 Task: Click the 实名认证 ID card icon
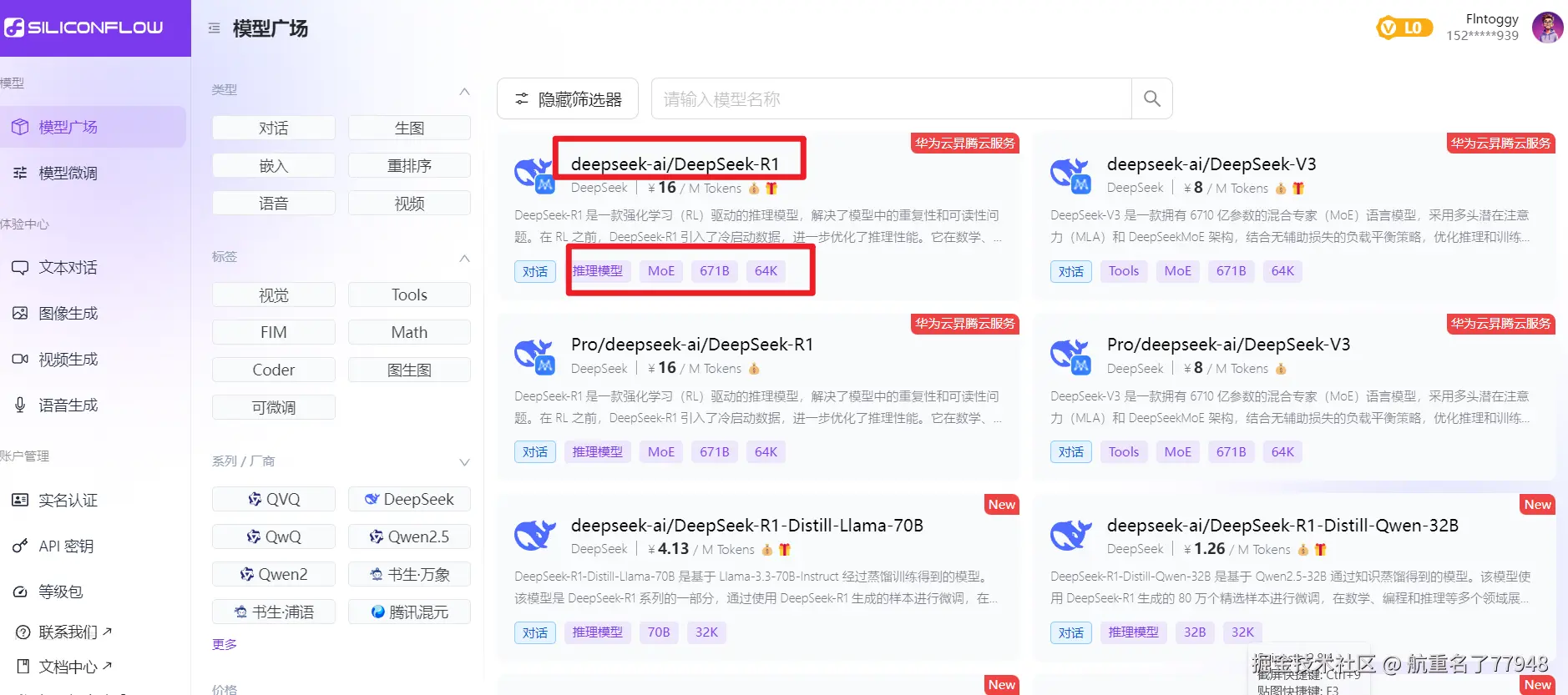pyautogui.click(x=20, y=500)
